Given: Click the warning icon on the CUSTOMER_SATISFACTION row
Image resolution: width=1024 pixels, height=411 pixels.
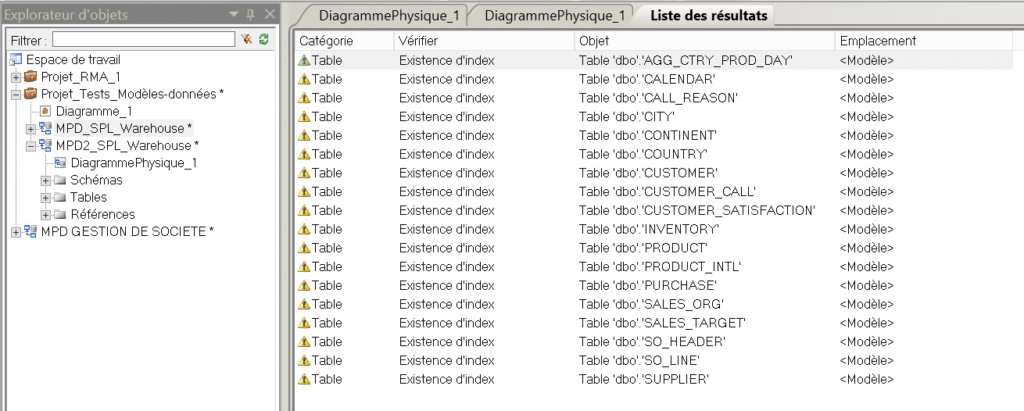Looking at the screenshot, I should coord(304,210).
